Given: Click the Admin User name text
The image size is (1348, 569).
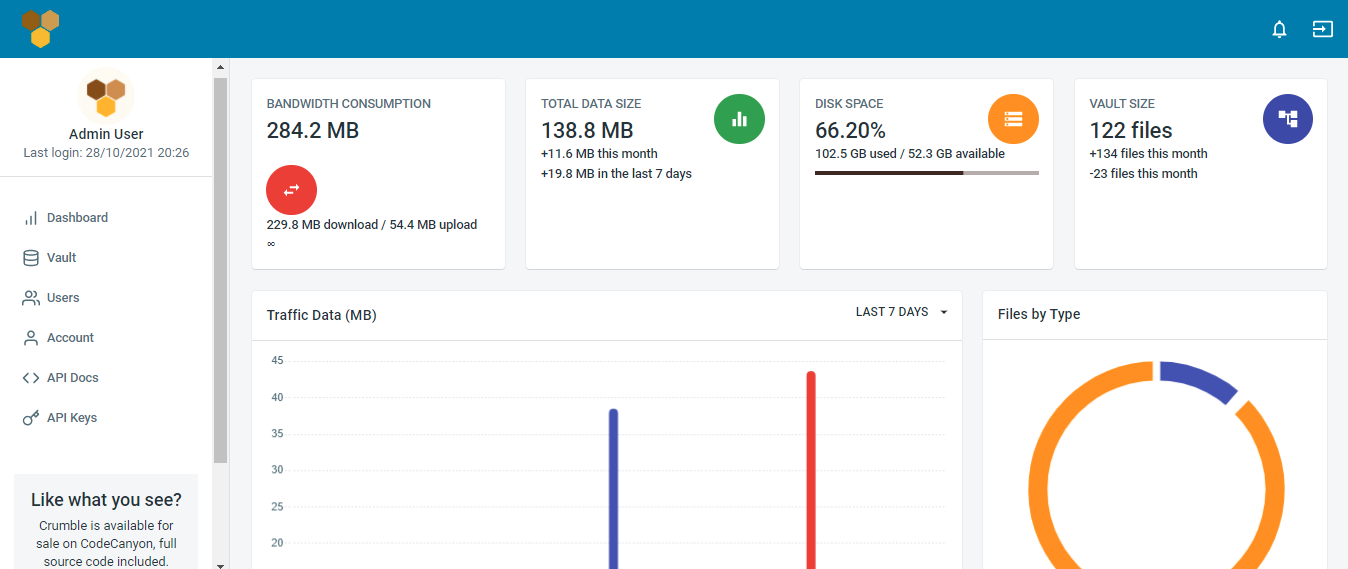Looking at the screenshot, I should click(106, 134).
